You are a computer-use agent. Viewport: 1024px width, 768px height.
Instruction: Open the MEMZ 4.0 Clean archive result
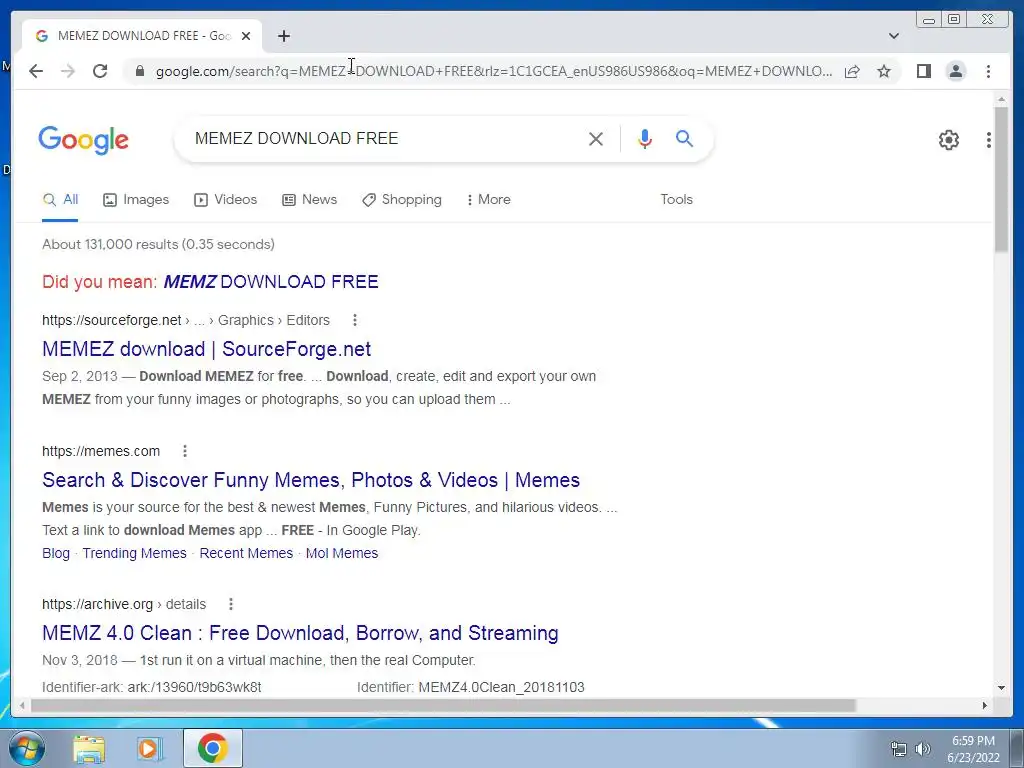[300, 633]
